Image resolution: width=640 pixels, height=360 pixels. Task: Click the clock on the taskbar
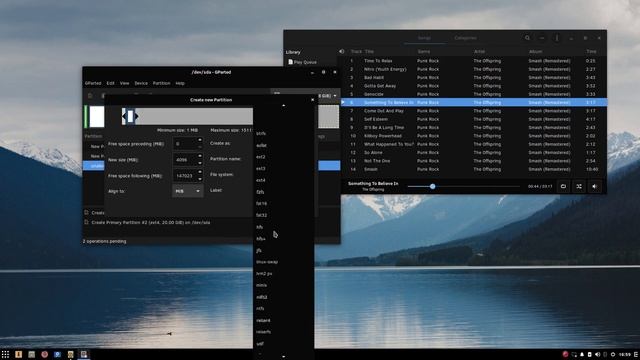[624, 354]
